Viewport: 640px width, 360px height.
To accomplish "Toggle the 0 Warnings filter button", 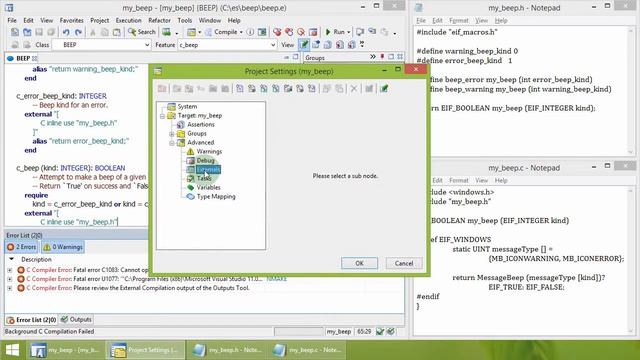I will click(x=63, y=247).
